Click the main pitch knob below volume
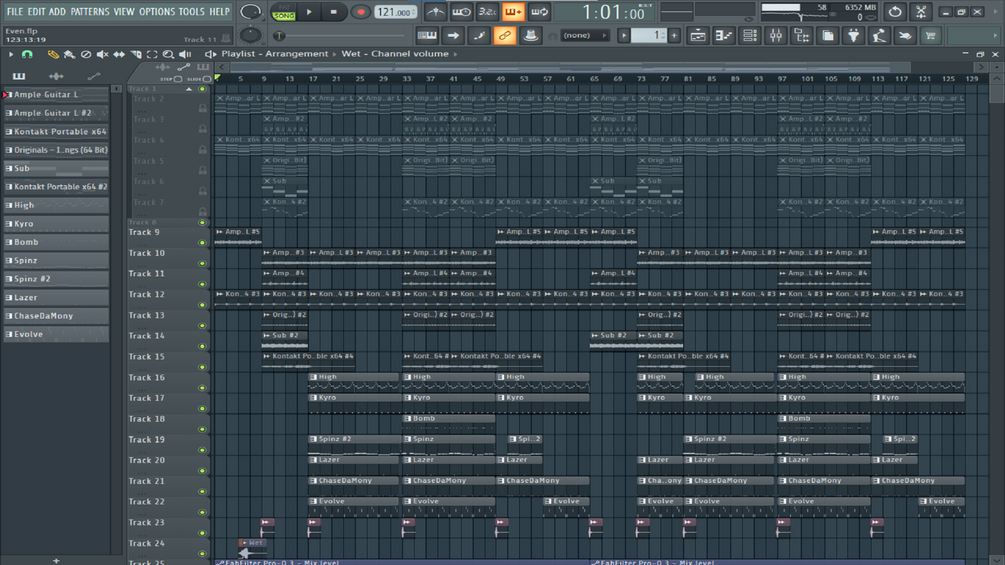 coord(250,36)
